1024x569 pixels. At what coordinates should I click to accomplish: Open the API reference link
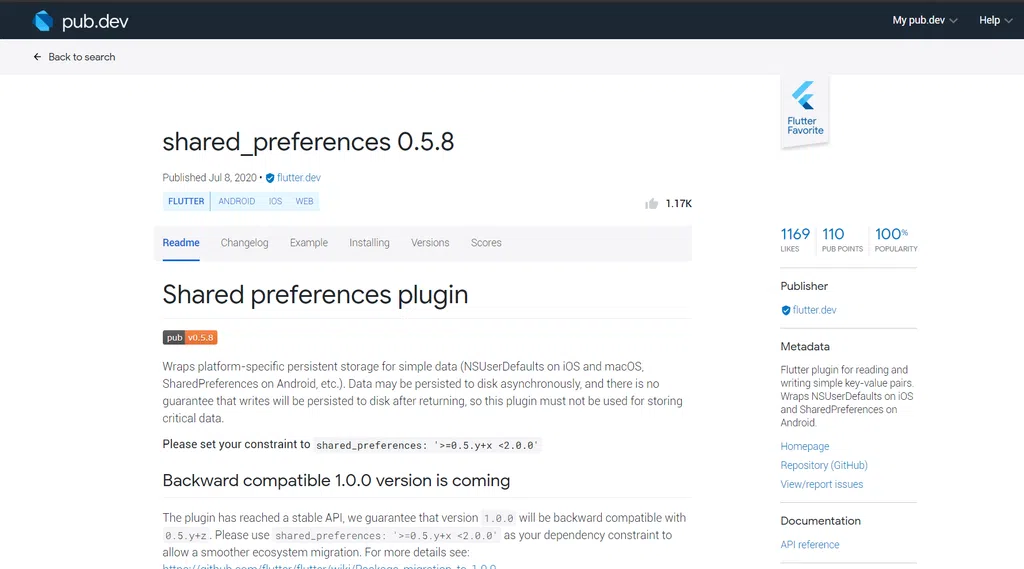click(x=810, y=545)
